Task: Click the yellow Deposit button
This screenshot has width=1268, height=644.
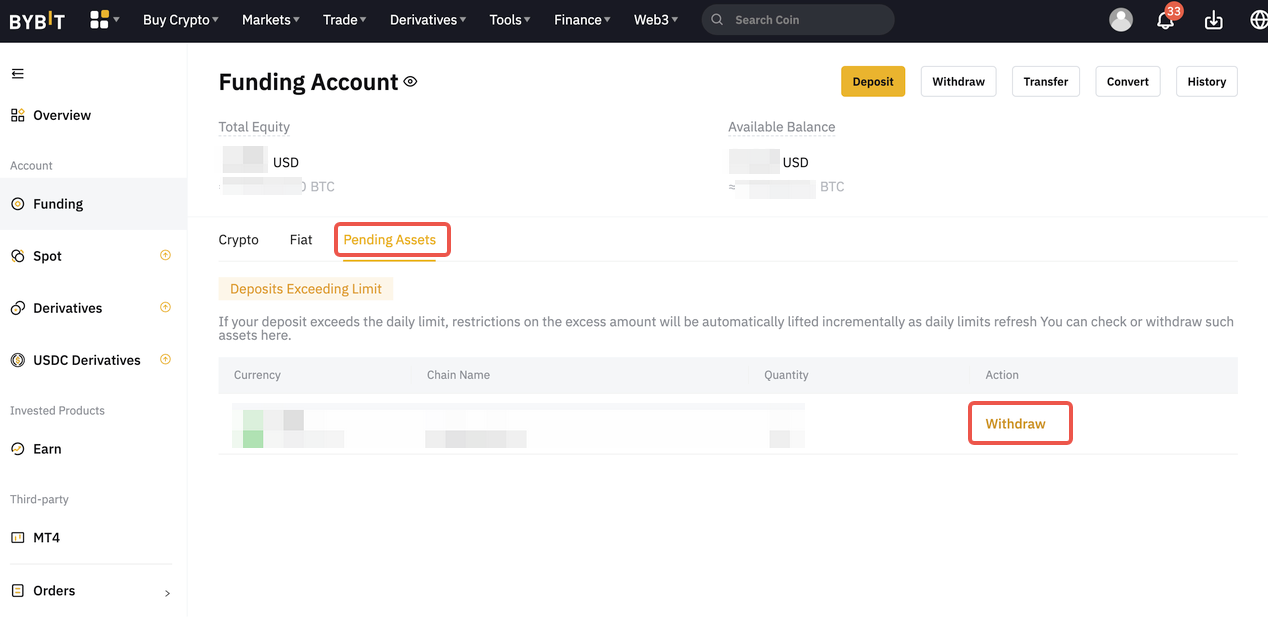Action: (872, 82)
